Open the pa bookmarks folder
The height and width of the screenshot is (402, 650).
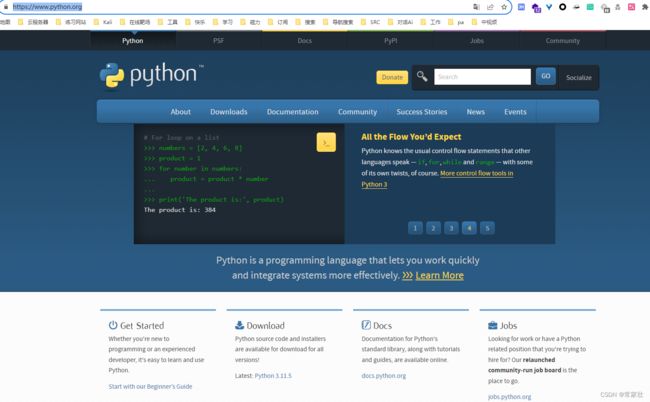pyautogui.click(x=456, y=22)
